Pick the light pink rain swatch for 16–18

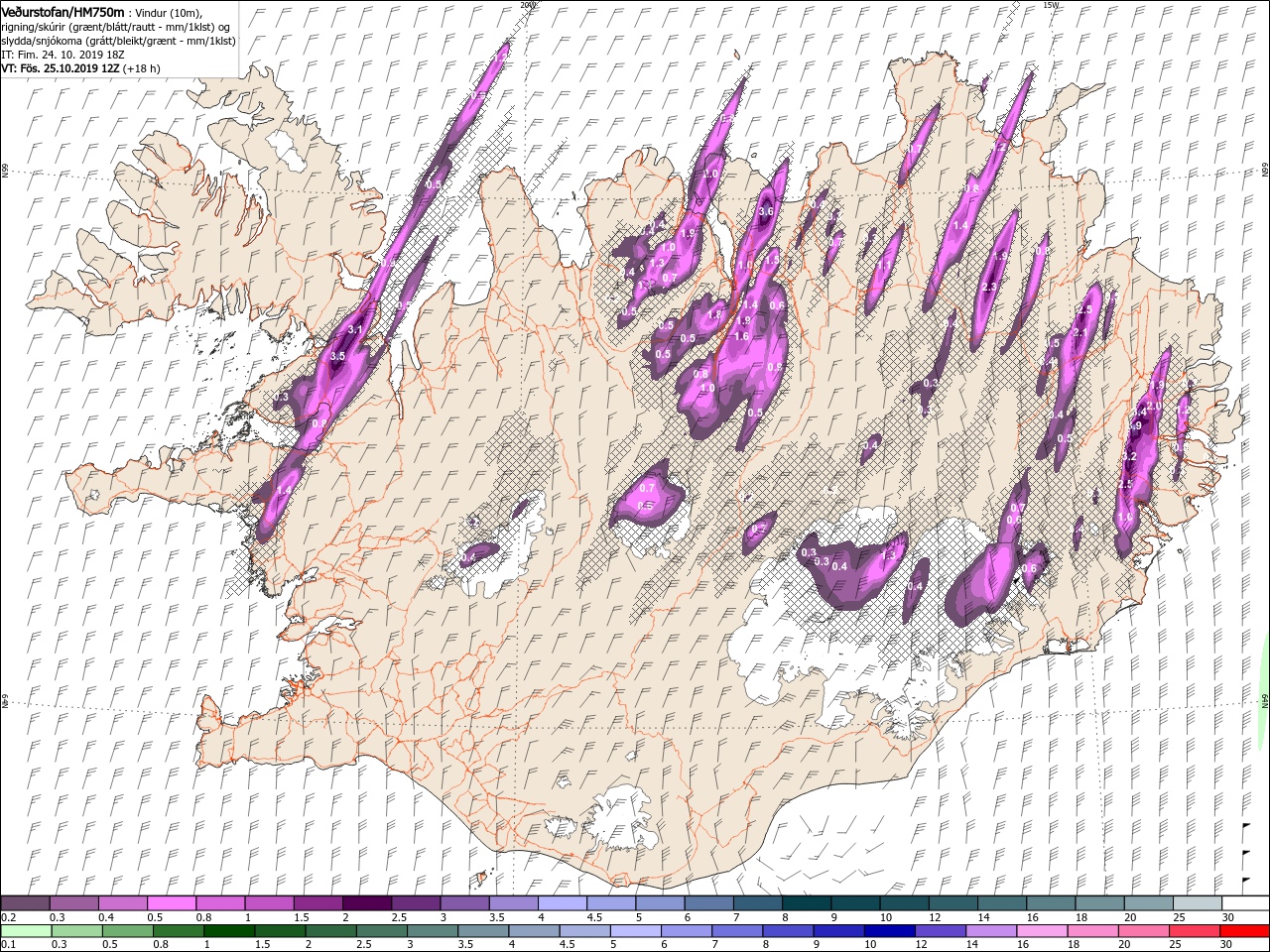[x=1042, y=931]
